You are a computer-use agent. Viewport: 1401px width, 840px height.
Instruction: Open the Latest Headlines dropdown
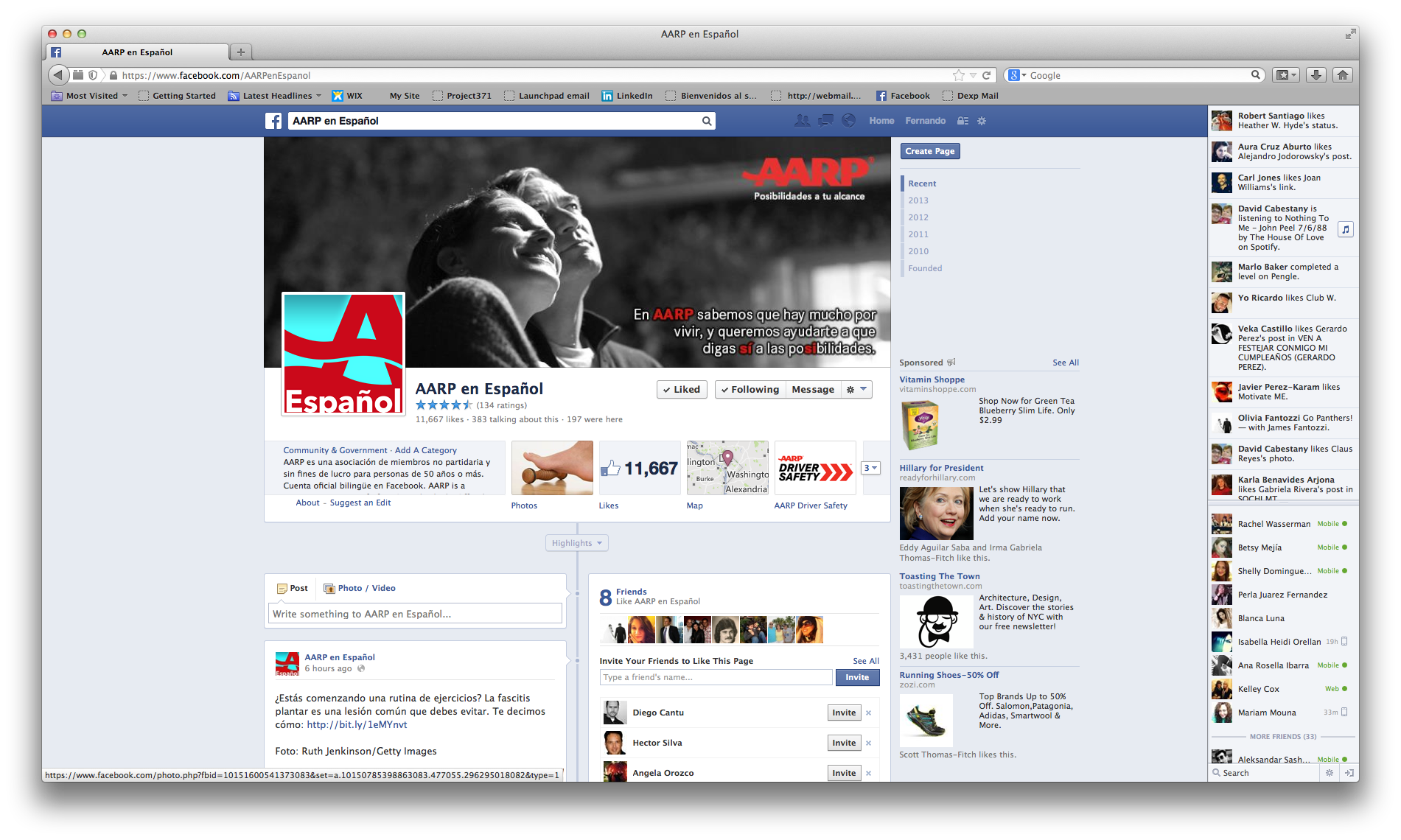pyautogui.click(x=275, y=96)
